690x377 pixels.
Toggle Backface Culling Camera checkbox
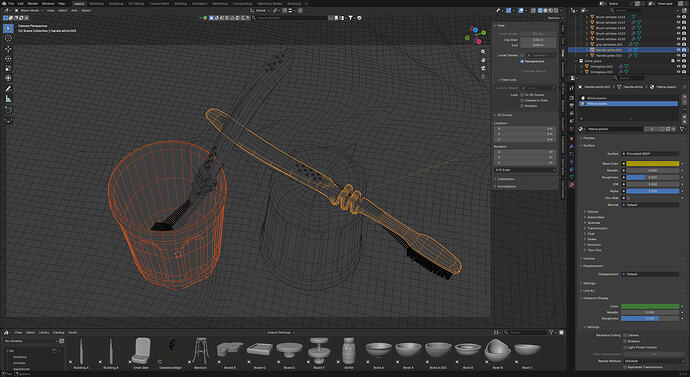point(625,335)
